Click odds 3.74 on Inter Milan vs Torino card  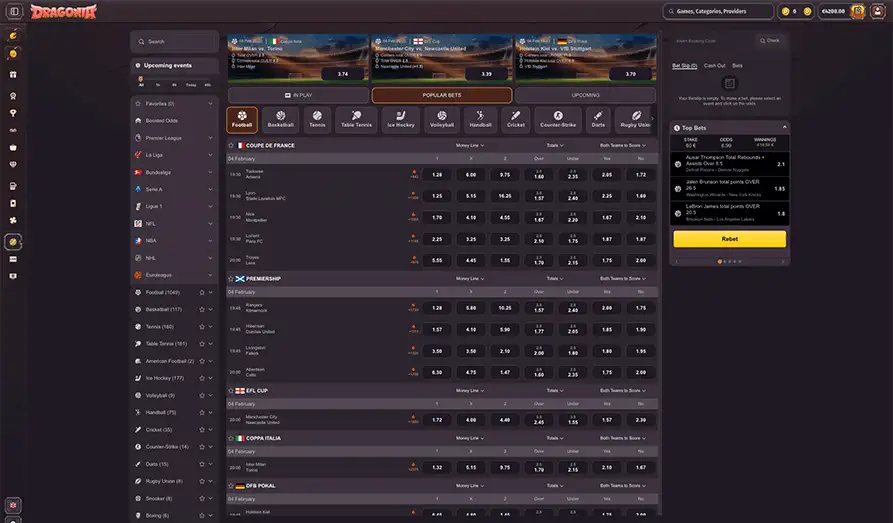point(343,74)
